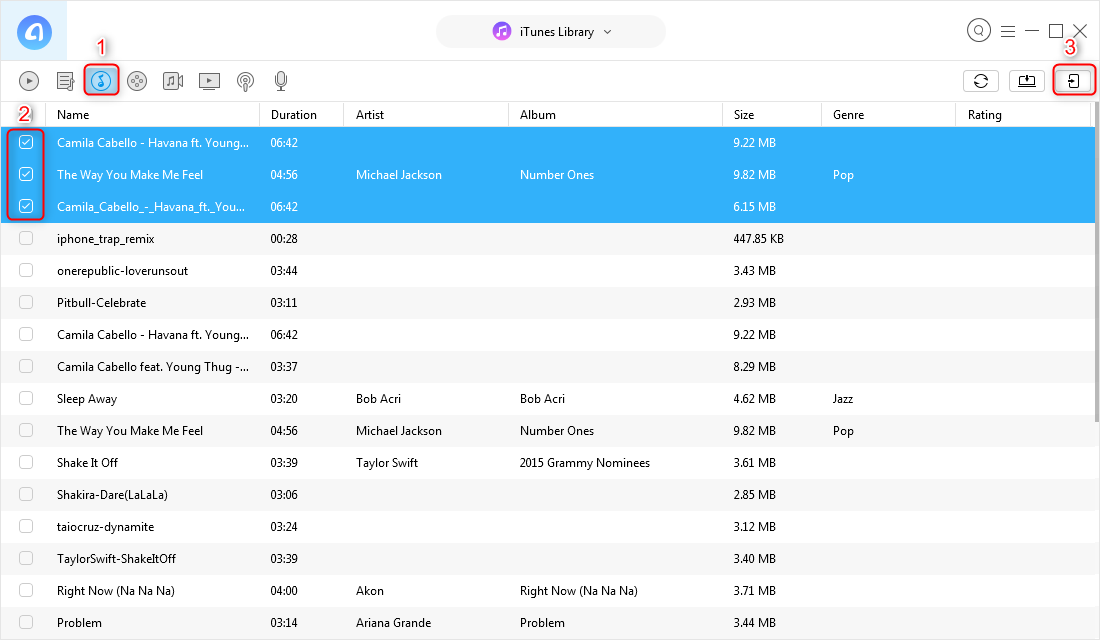Screen dimensions: 1100x640
Task: Uncheck the selected The Way You Make Me Feel
Action: pyautogui.click(x=26, y=174)
